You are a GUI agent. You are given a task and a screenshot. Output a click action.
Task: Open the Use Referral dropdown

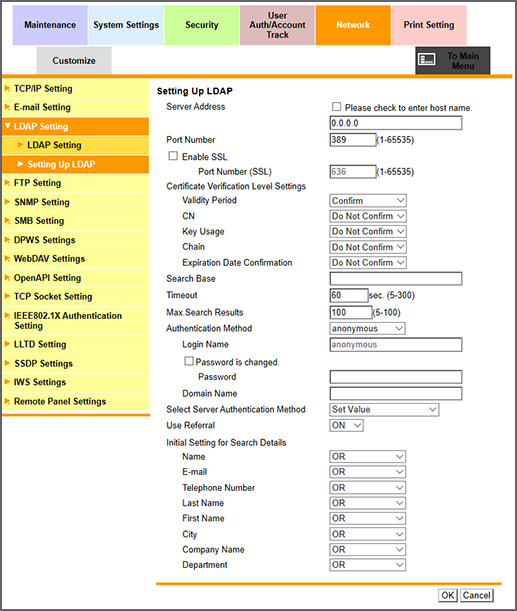[346, 425]
